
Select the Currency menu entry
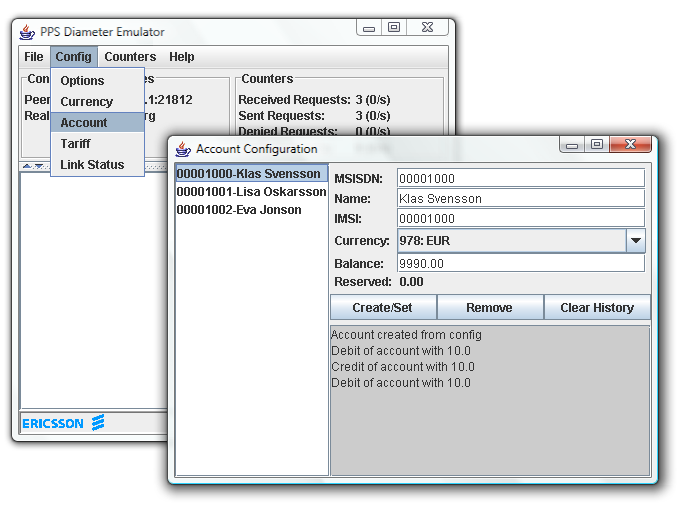coord(97,102)
